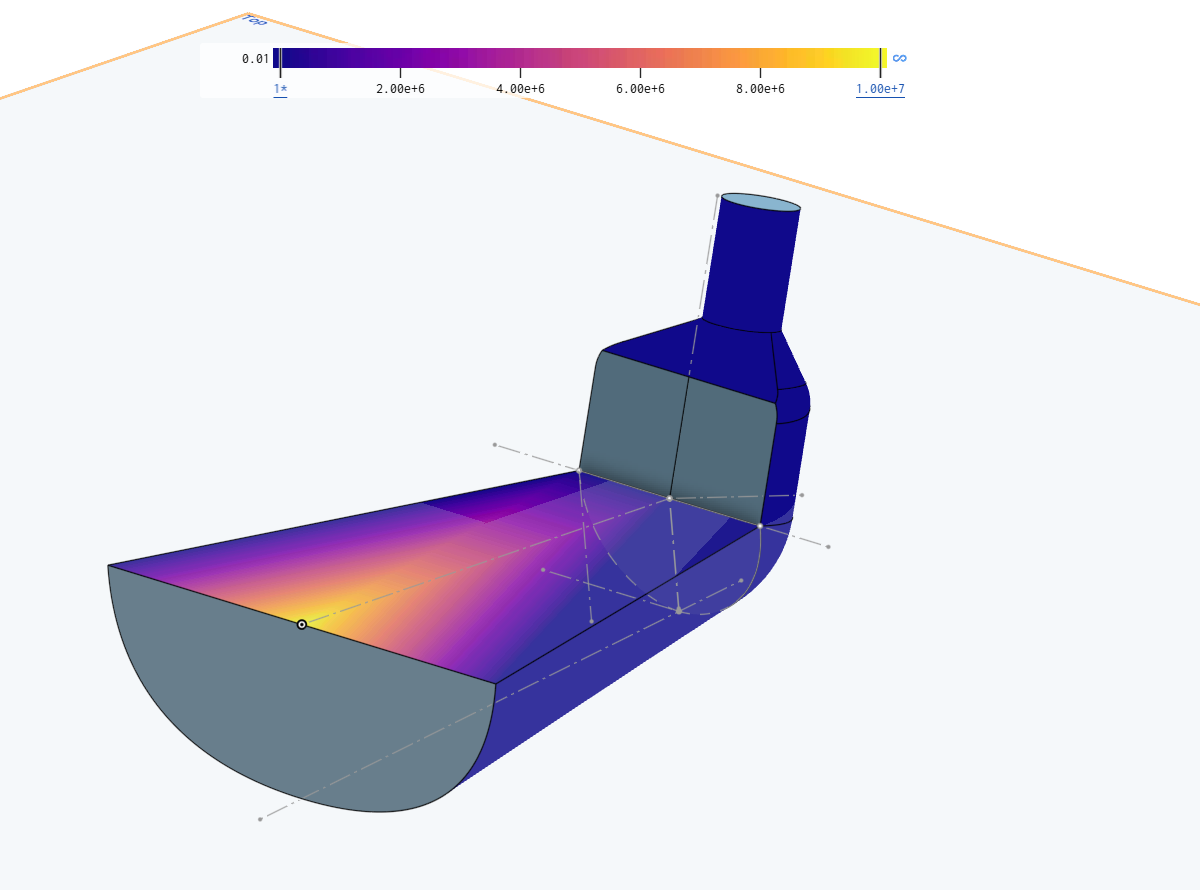This screenshot has width=1200, height=890.
Task: Click the infinity symbol on the colorbar
Action: click(x=899, y=58)
